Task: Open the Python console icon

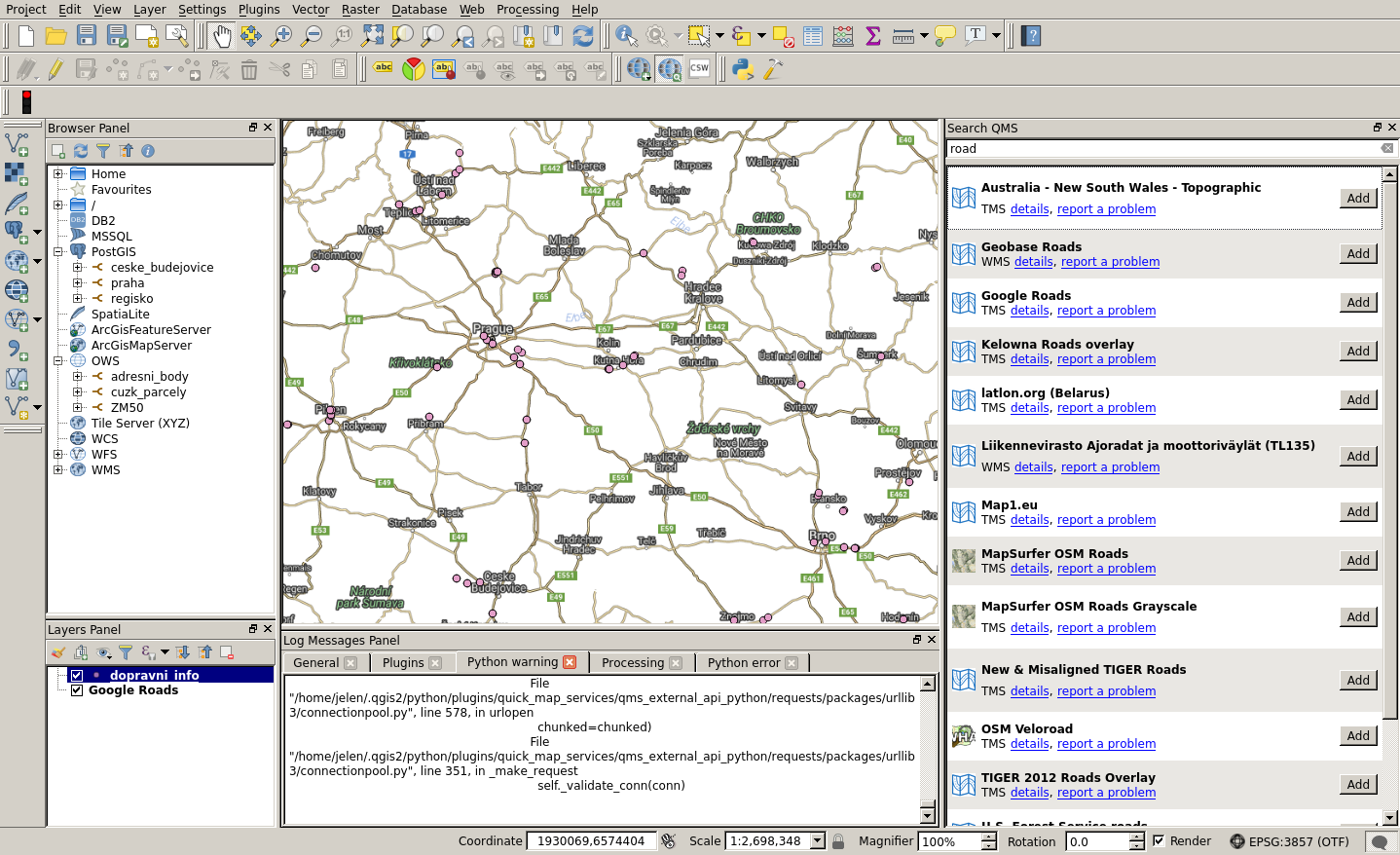Action: click(x=743, y=69)
